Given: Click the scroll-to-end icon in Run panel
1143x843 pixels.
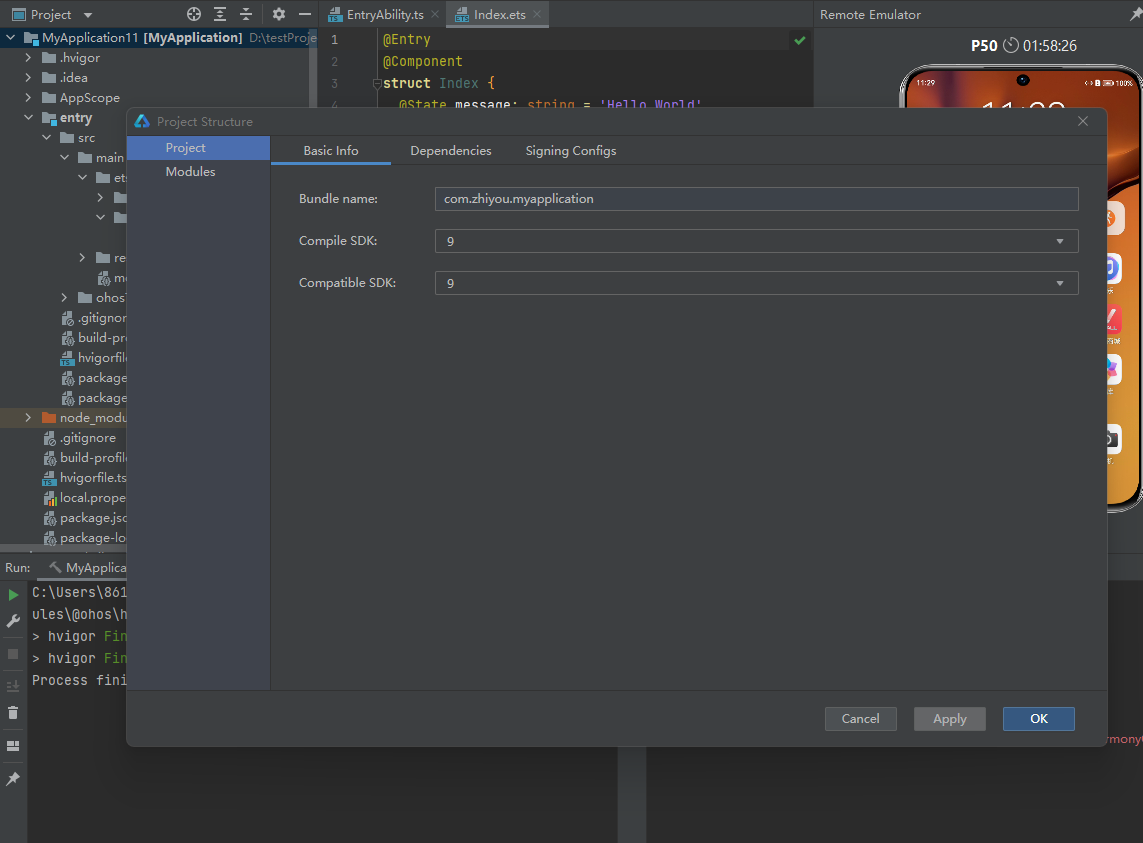Looking at the screenshot, I should pos(13,685).
